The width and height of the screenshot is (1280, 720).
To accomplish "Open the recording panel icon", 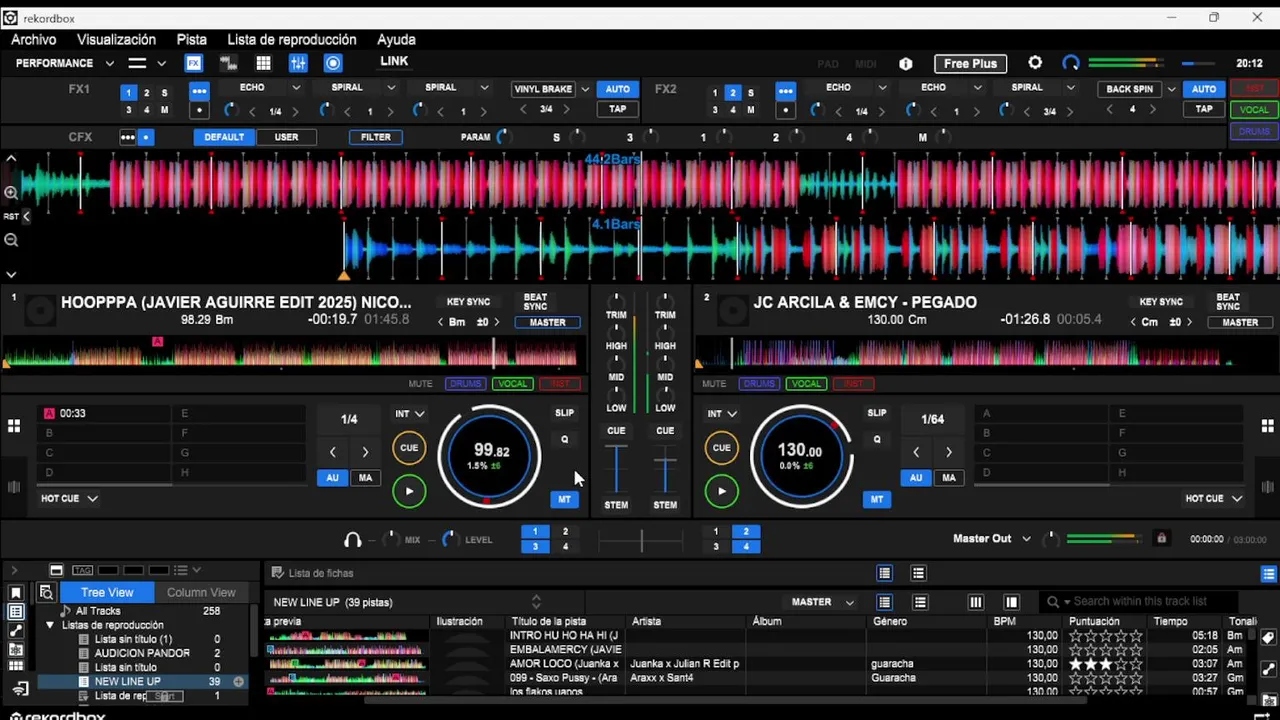I will point(333,63).
